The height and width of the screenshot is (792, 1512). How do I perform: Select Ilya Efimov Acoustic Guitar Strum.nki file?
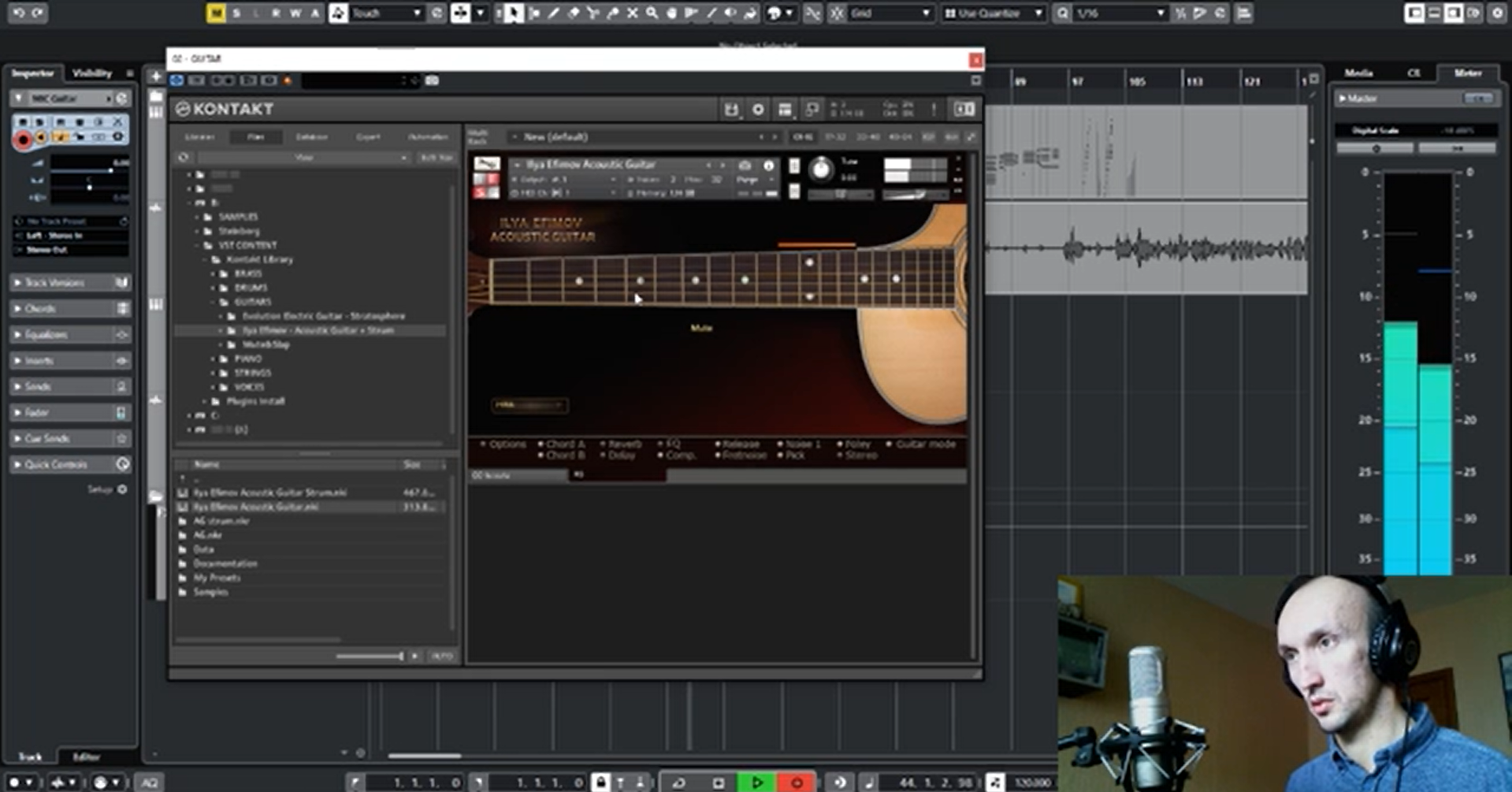(269, 493)
